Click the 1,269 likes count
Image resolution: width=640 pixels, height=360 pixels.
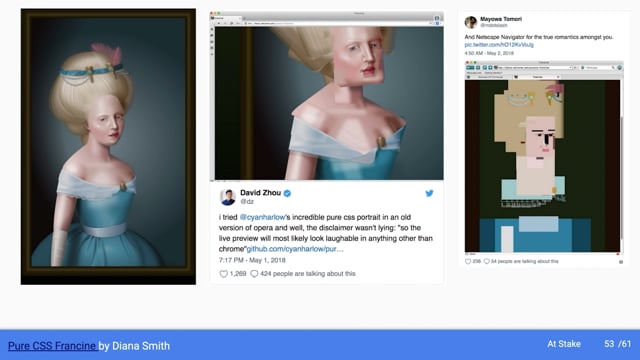[238, 273]
